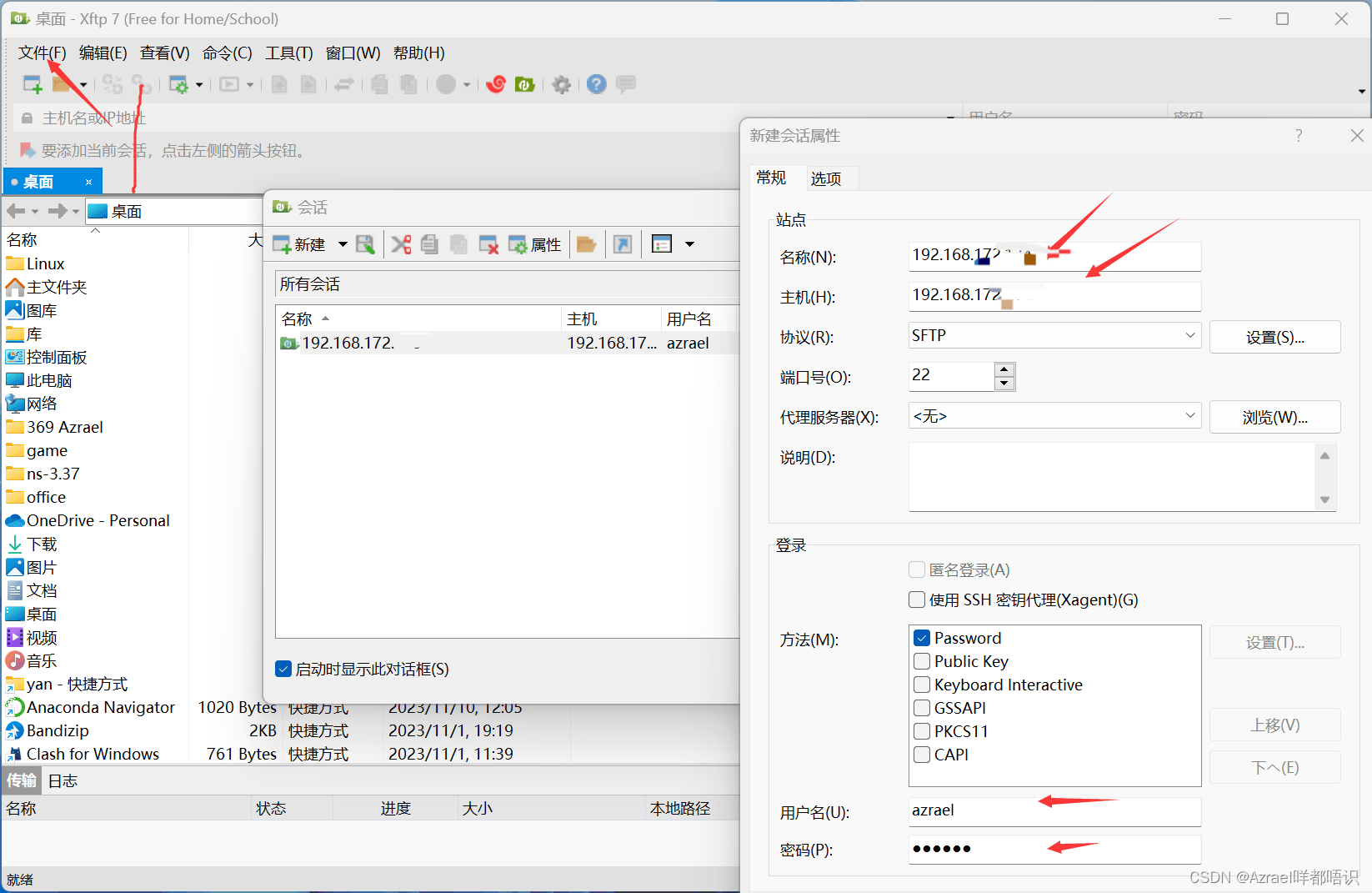Screen dimensions: 1372x893
Task: Close the 桌面 tab with its x
Action: pos(88,182)
